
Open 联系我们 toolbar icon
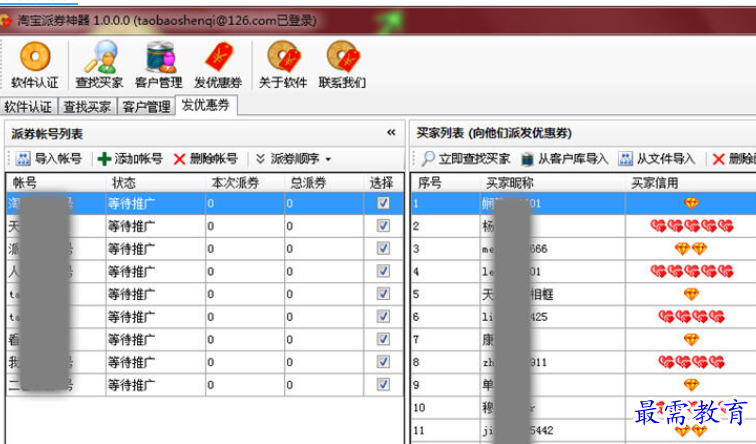342,65
